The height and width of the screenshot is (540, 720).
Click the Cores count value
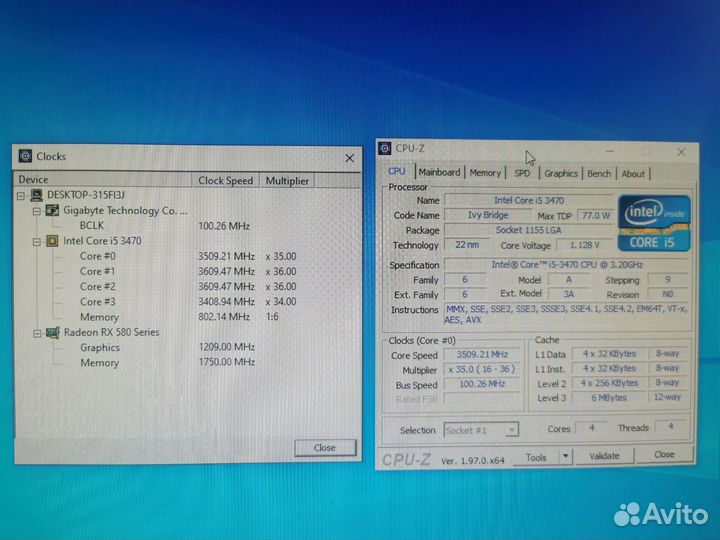point(591,428)
